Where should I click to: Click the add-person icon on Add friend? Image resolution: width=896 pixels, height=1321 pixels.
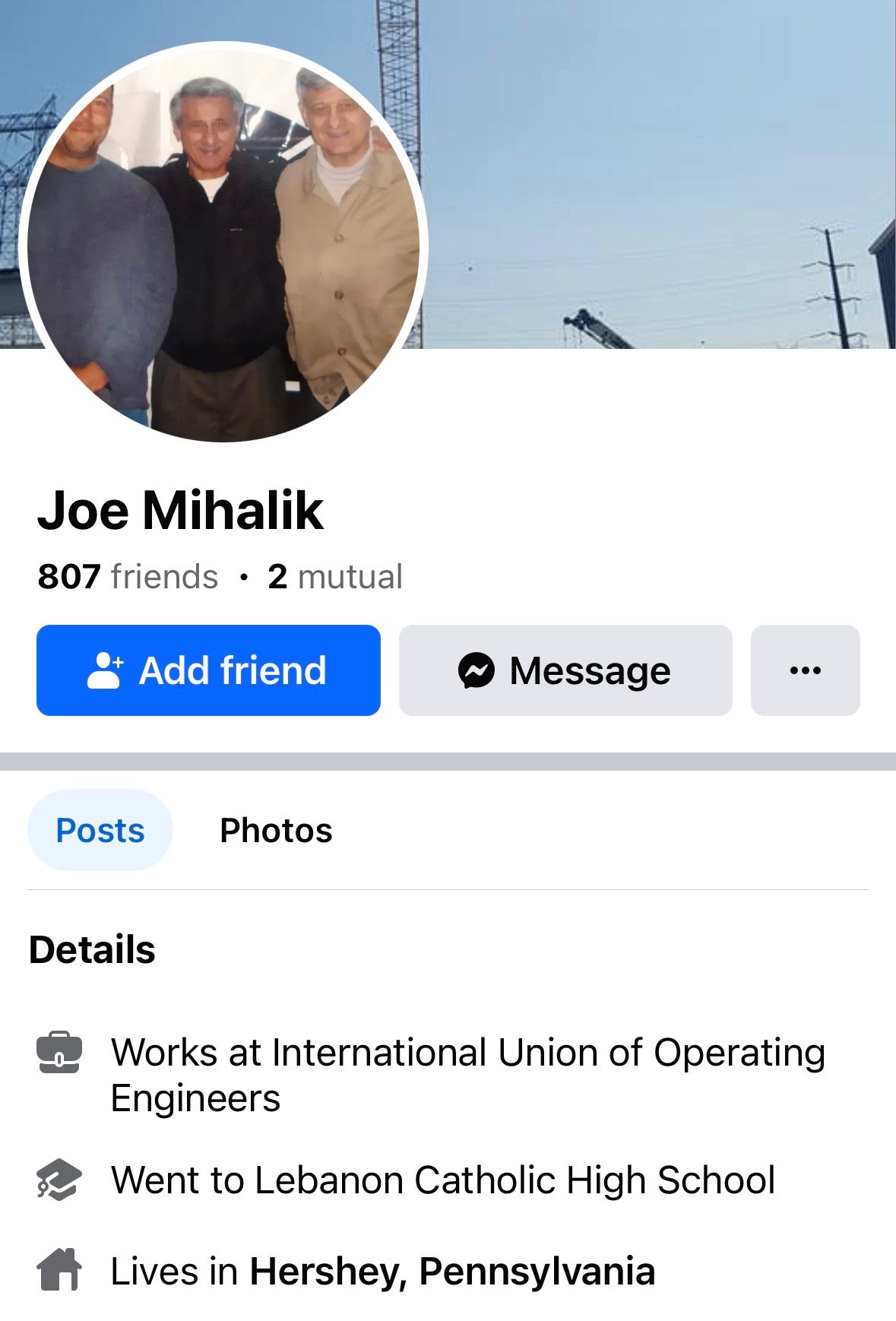(106, 670)
